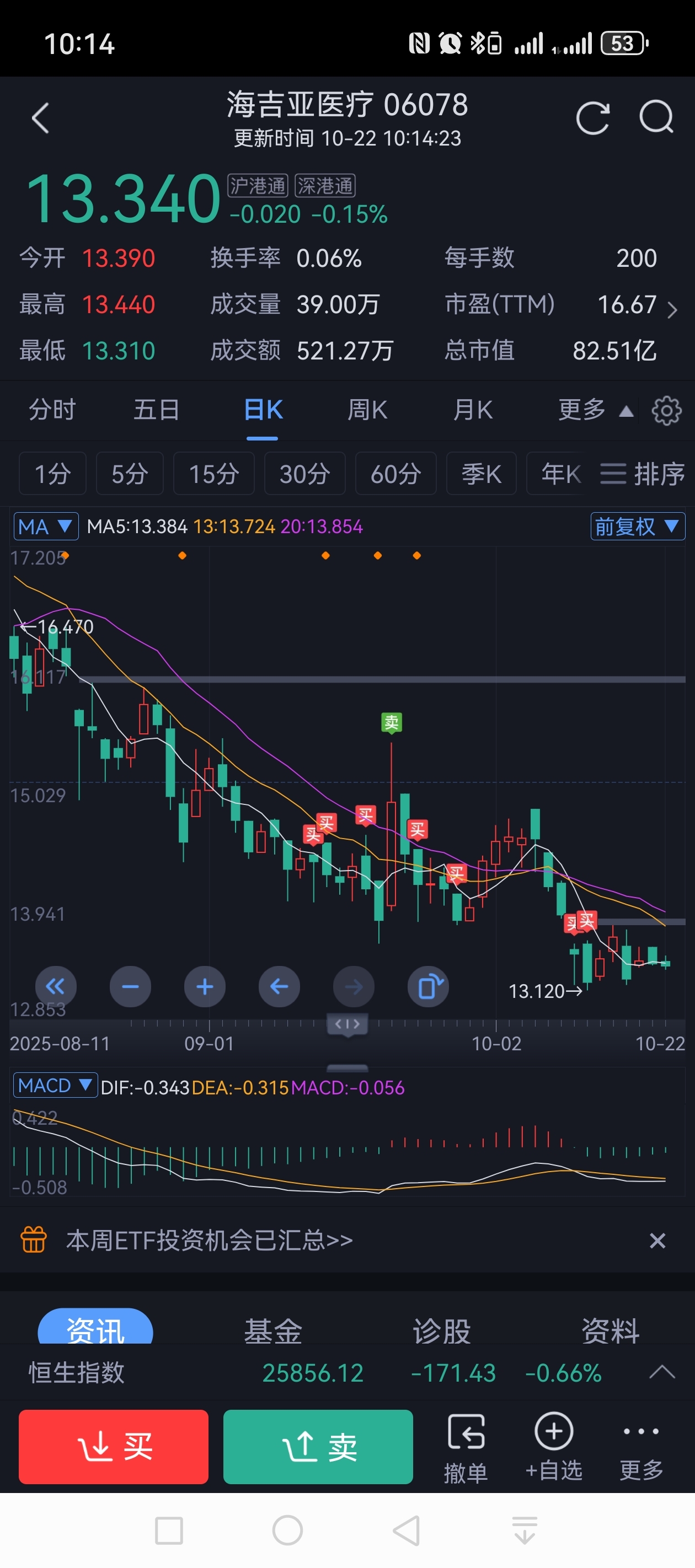Close the ETF banner with X
This screenshot has width=695, height=1568.
pos(657,1240)
